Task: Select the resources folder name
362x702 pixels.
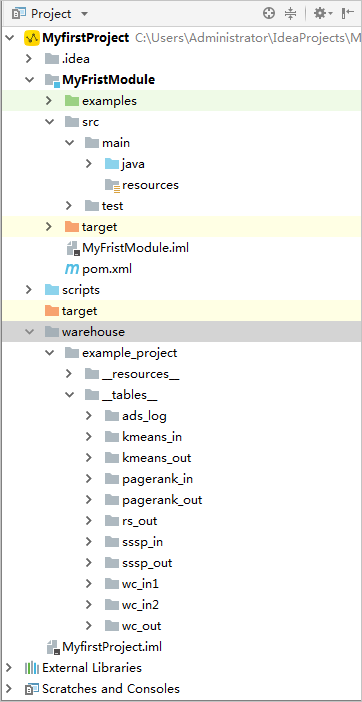Action: (x=150, y=185)
